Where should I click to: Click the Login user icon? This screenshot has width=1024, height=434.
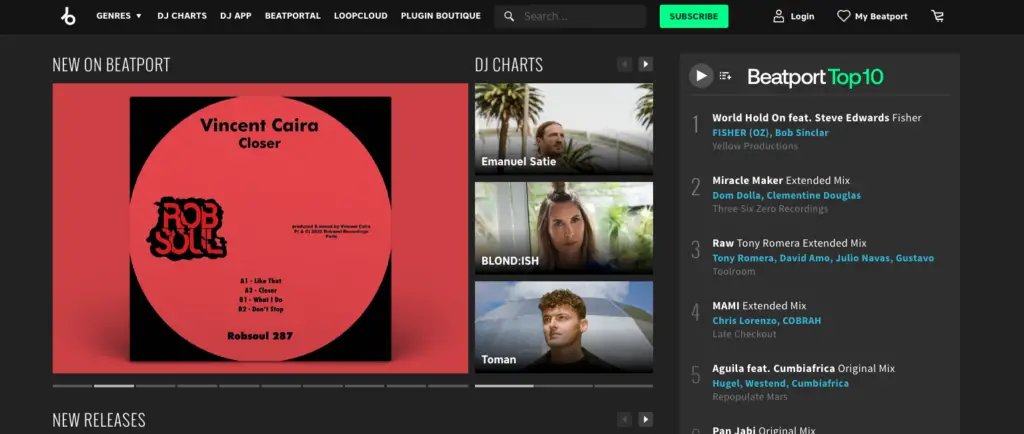tap(778, 16)
